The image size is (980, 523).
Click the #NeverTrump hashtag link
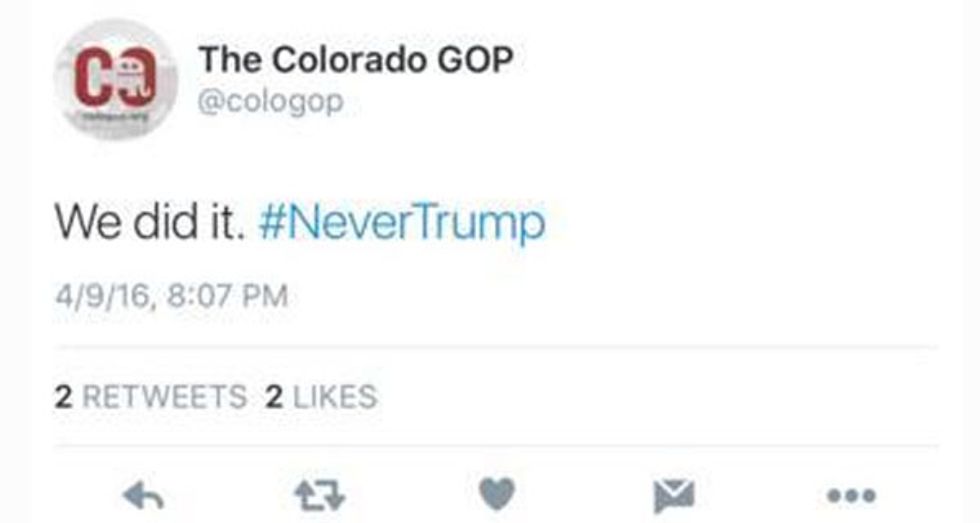402,222
